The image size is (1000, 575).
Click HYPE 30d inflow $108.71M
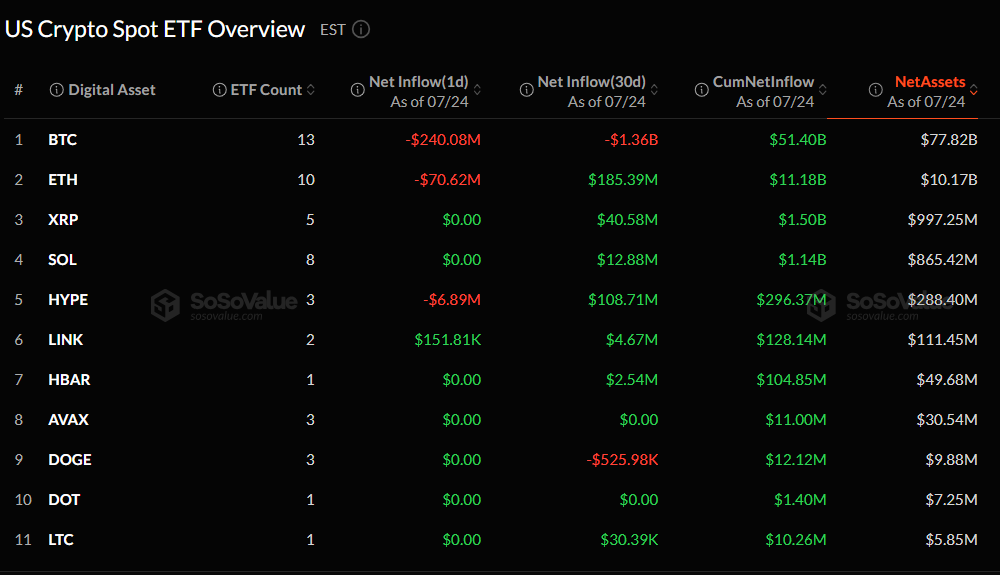point(622,300)
